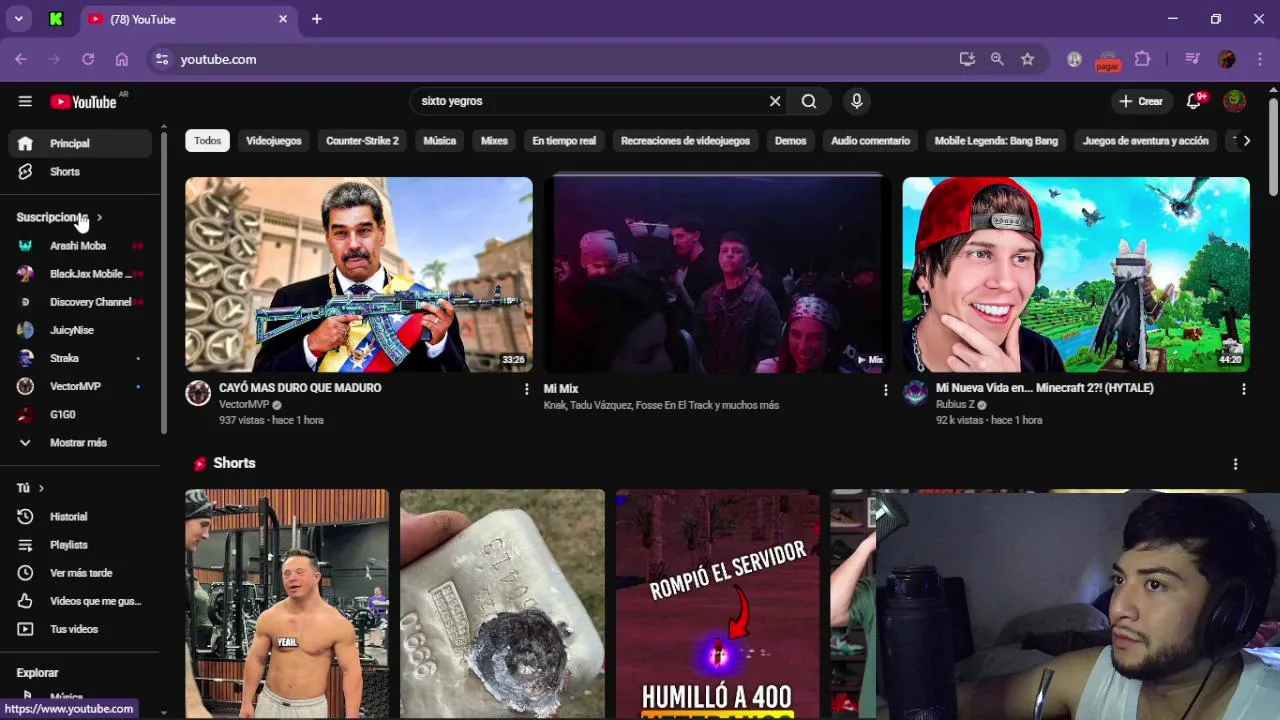Bookmark this page with the star icon
This screenshot has width=1280, height=720.
pos(1027,59)
